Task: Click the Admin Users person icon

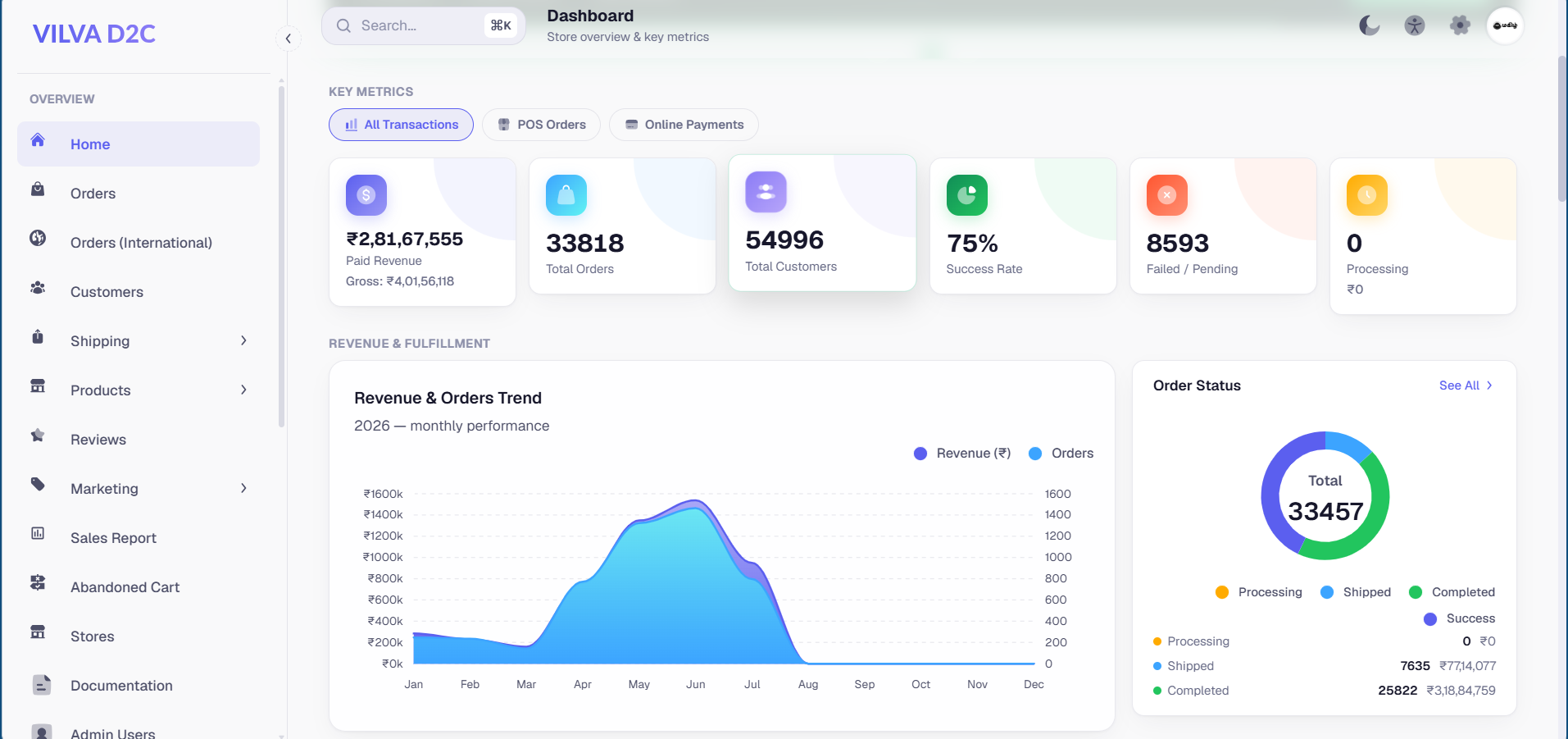Action: tap(42, 731)
